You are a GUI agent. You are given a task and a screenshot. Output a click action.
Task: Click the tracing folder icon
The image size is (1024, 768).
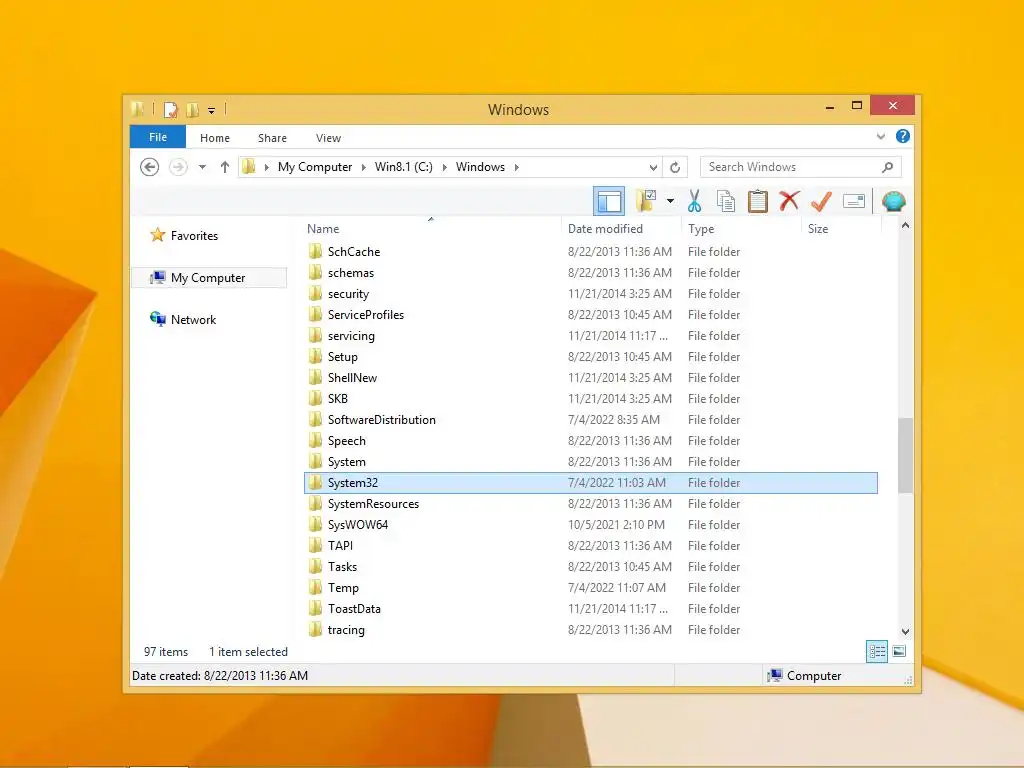pyautogui.click(x=315, y=629)
